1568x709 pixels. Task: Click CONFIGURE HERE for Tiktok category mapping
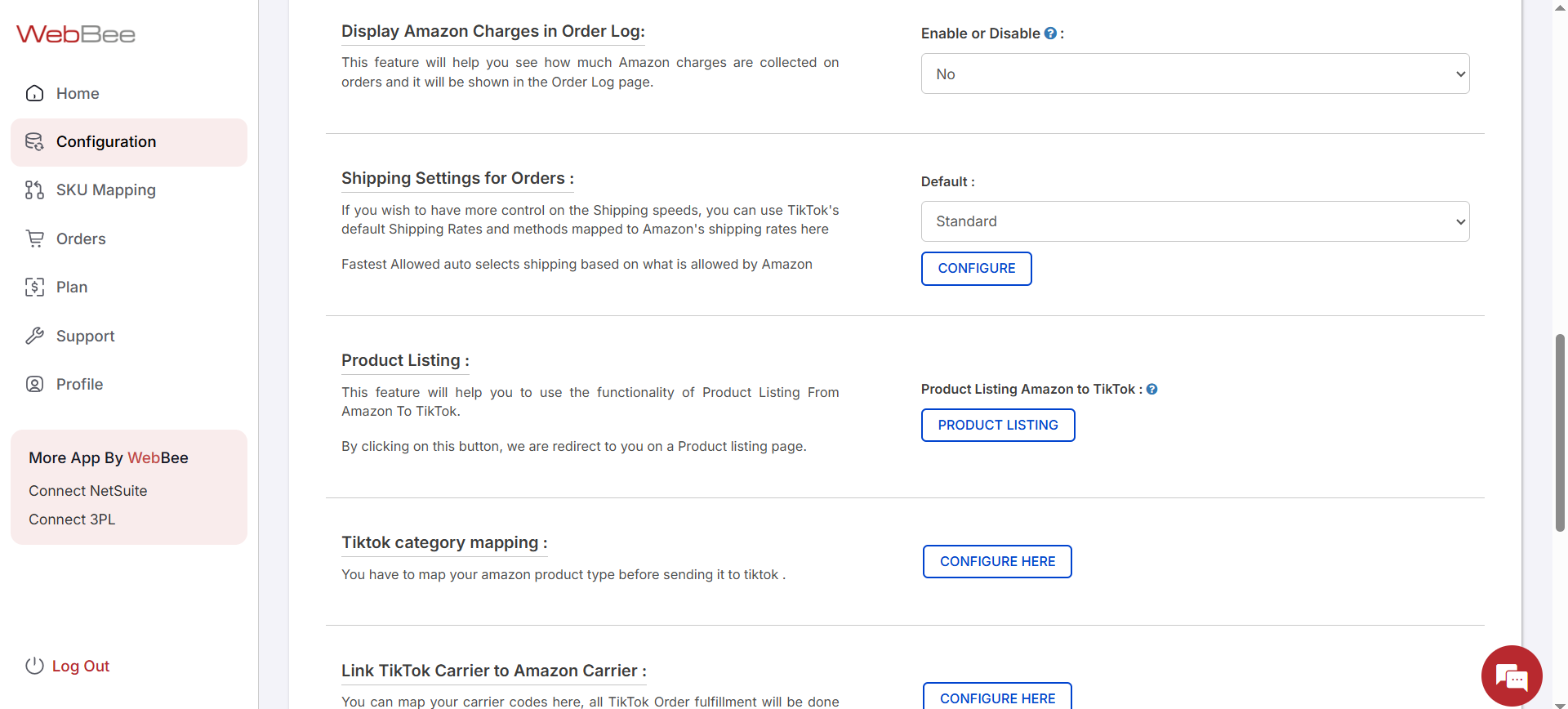(997, 561)
